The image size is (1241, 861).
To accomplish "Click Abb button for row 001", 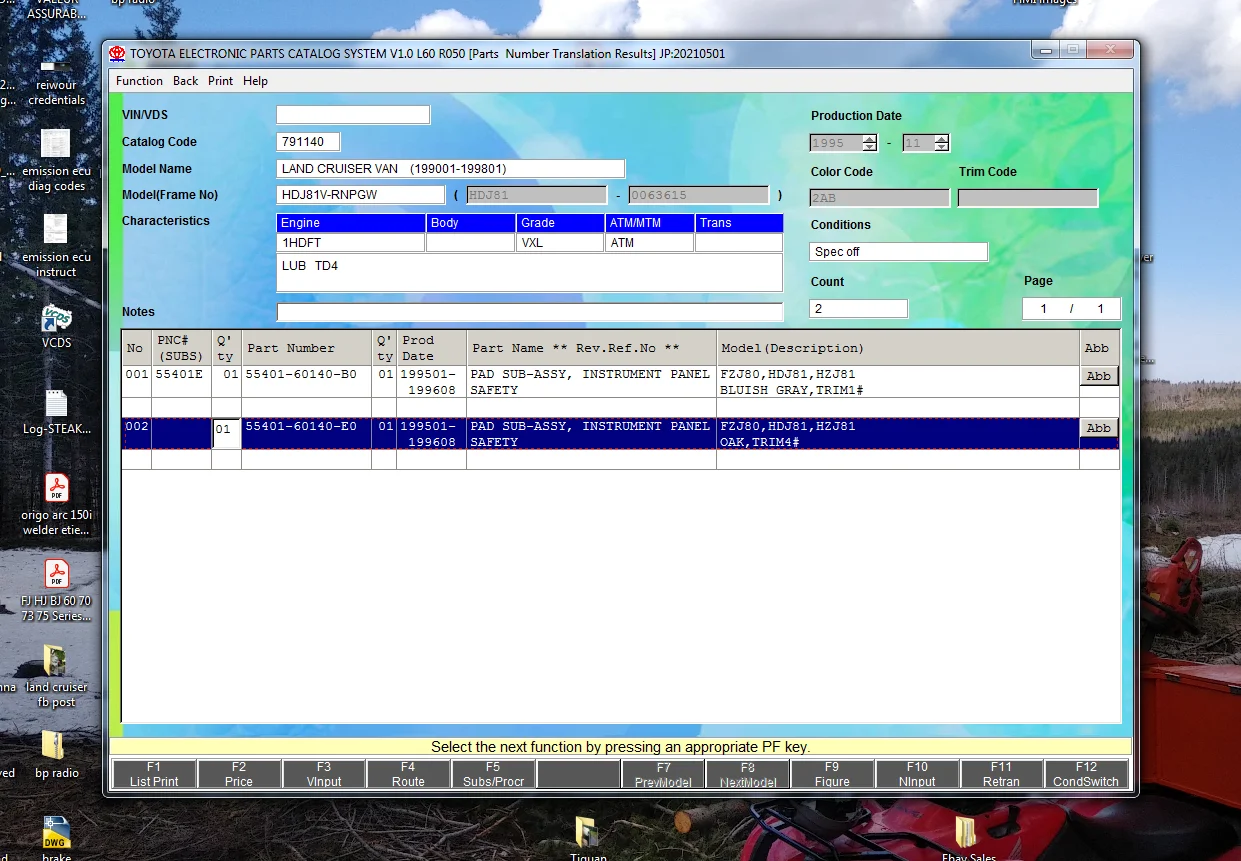I will (1099, 376).
